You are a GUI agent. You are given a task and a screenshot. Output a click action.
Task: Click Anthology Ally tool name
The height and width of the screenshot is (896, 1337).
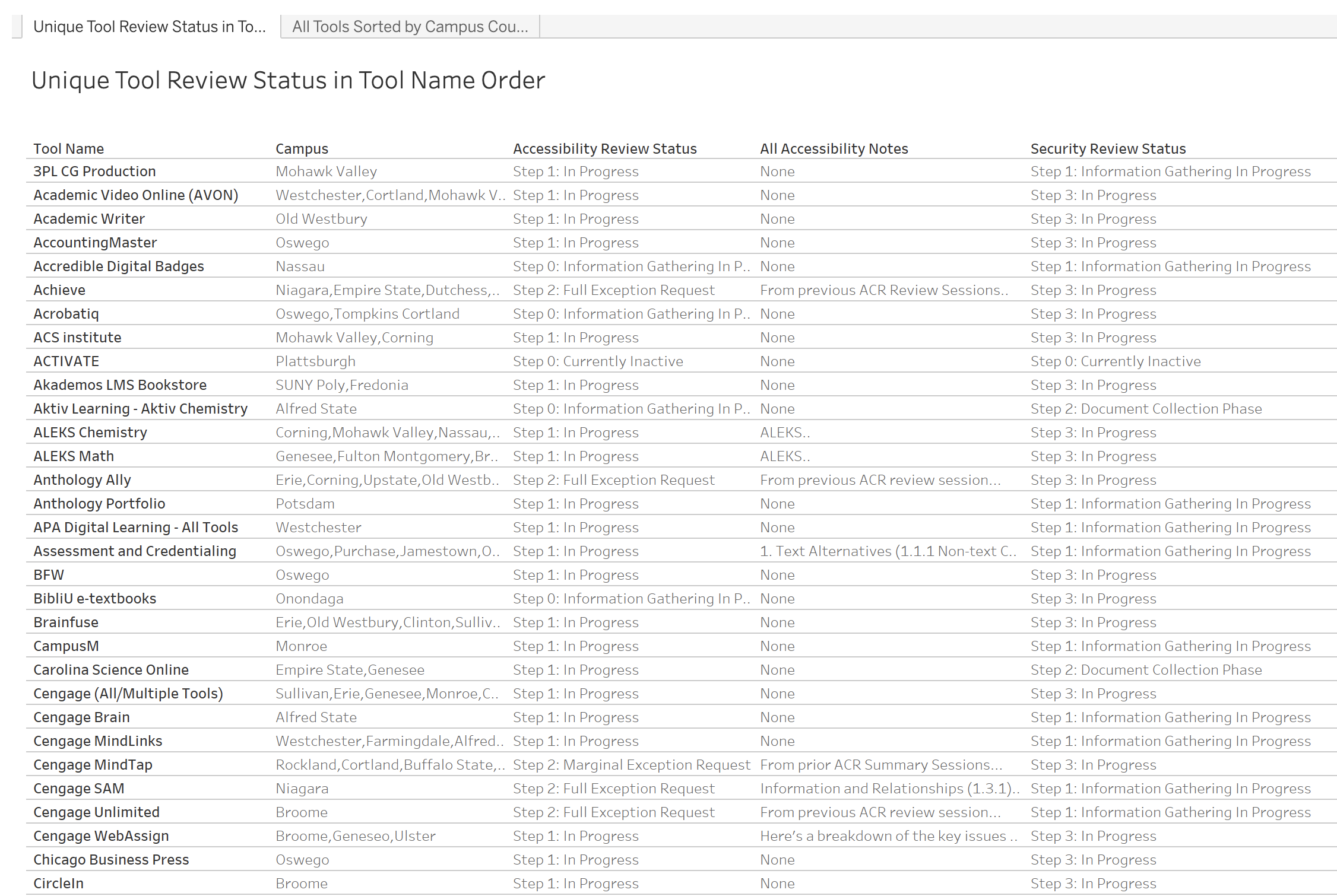pyautogui.click(x=83, y=480)
